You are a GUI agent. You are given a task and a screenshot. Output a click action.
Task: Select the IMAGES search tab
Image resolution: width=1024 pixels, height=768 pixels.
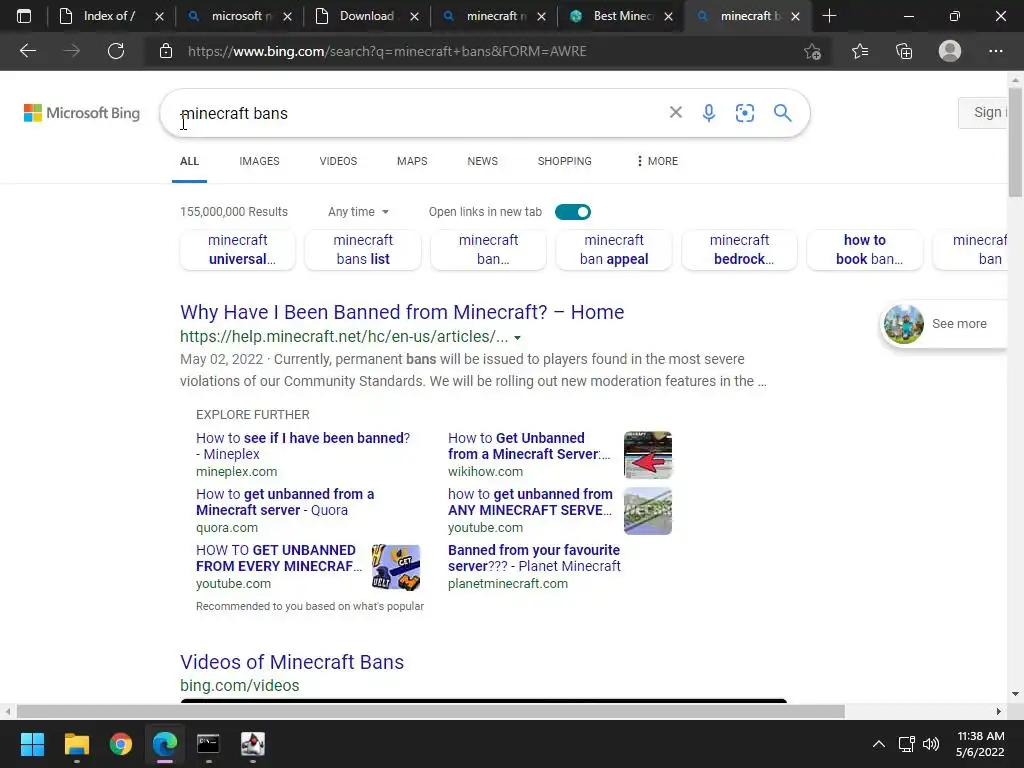(259, 161)
